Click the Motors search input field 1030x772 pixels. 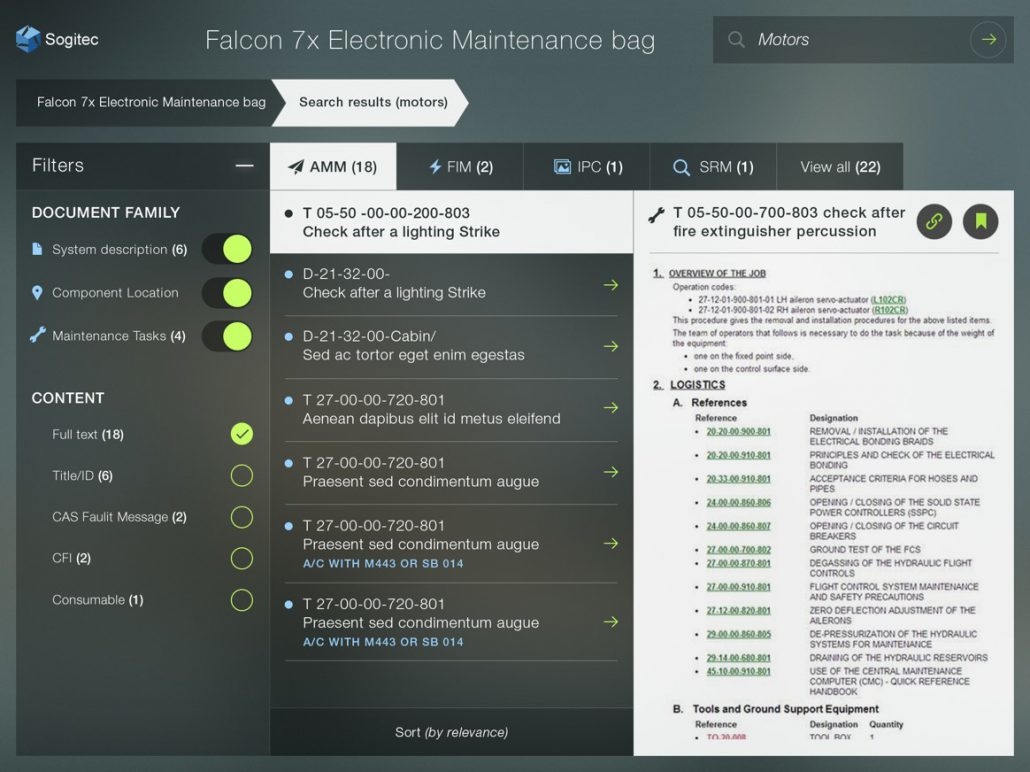[x=850, y=40]
